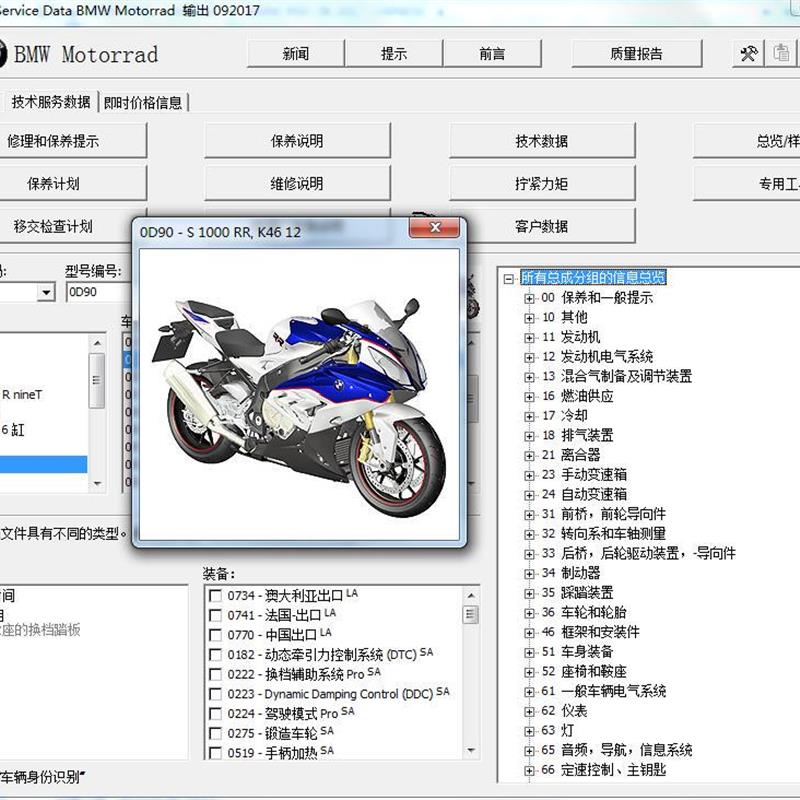Check 0275 锻造车轮 option
The image size is (800, 800).
click(215, 734)
